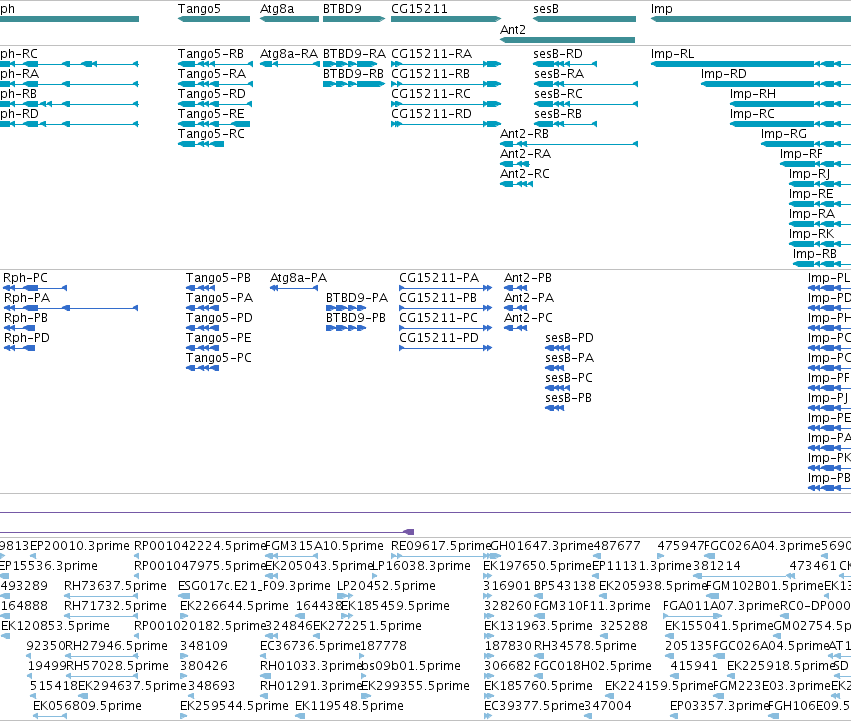Click the FGM310F11.3prime EST label
This screenshot has height=721, width=851.
tap(592, 606)
